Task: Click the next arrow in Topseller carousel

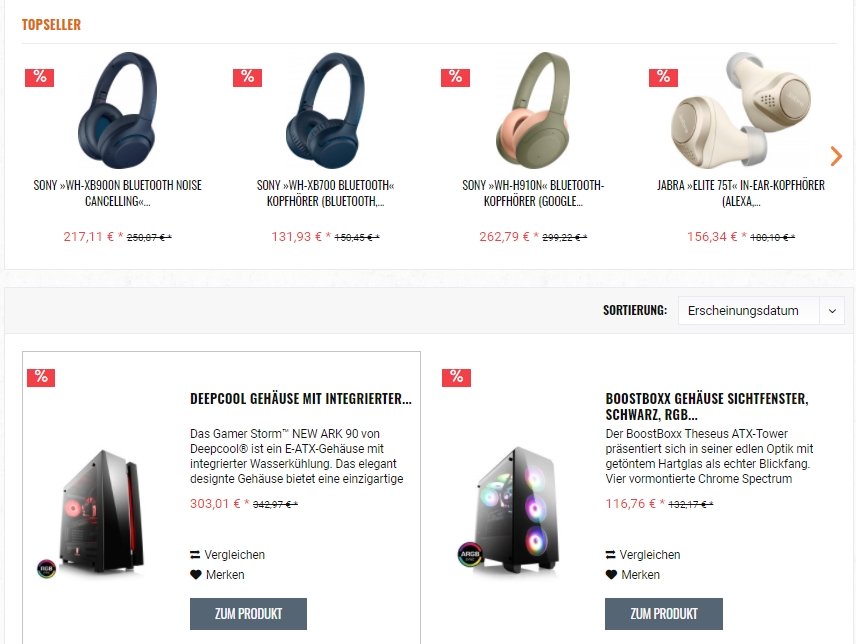Action: pos(836,156)
